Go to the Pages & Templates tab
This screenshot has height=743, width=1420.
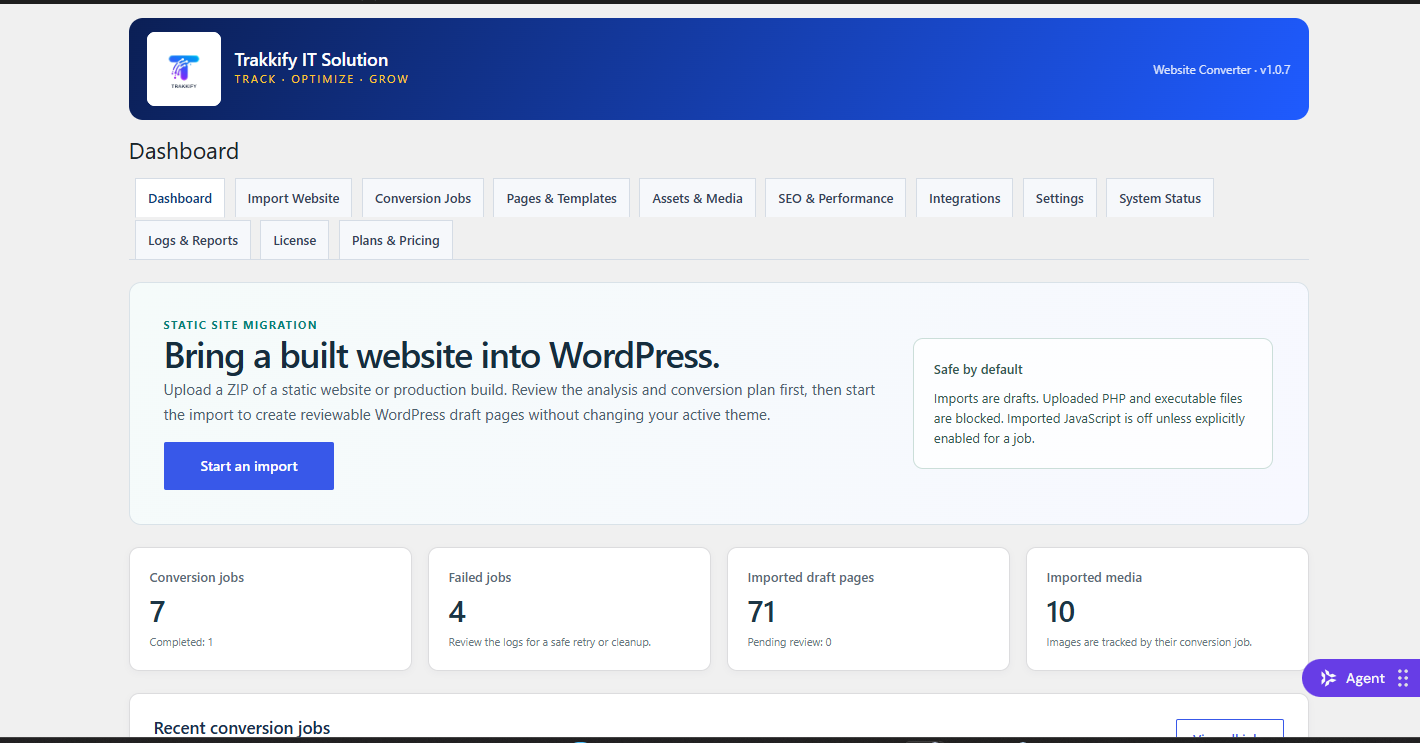562,198
